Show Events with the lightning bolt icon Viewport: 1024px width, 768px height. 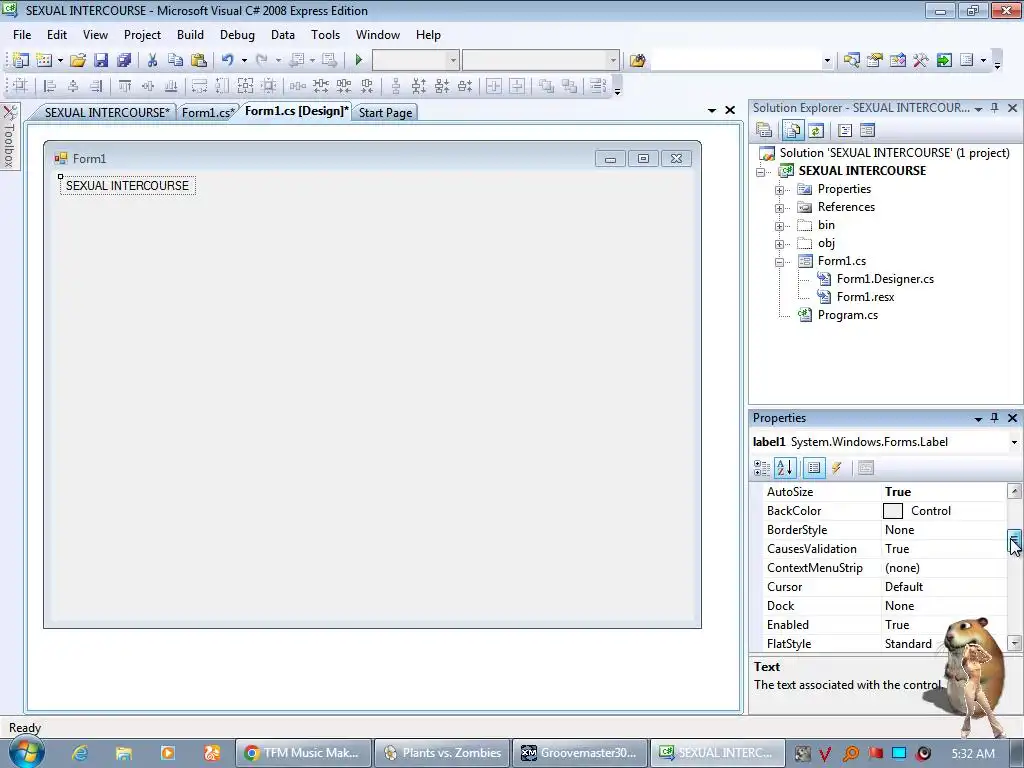coord(837,468)
